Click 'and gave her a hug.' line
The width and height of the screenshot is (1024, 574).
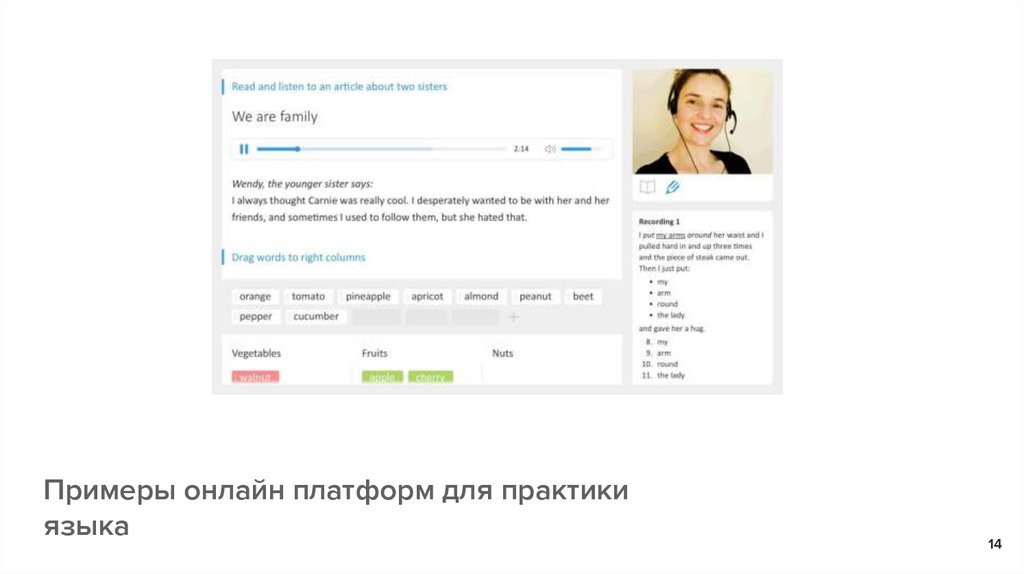pyautogui.click(x=671, y=328)
